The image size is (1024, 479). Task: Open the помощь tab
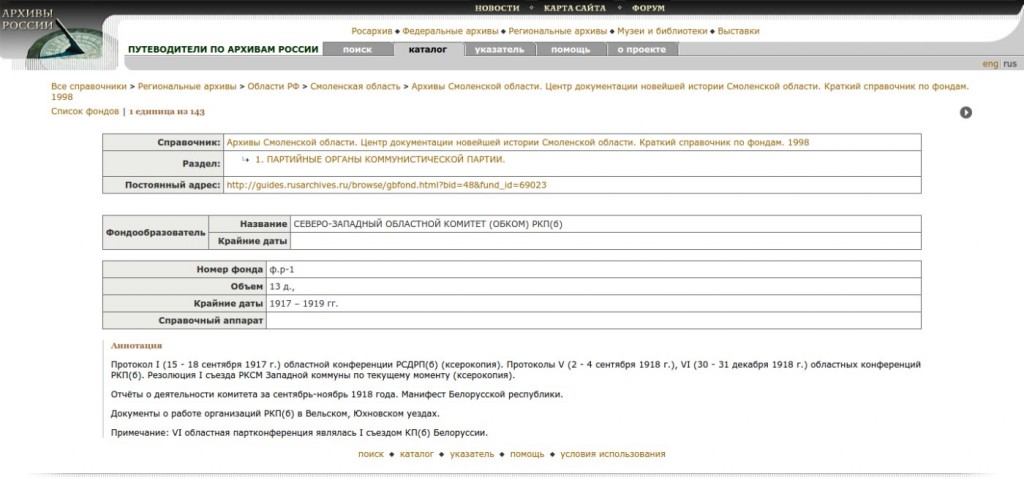pos(570,49)
